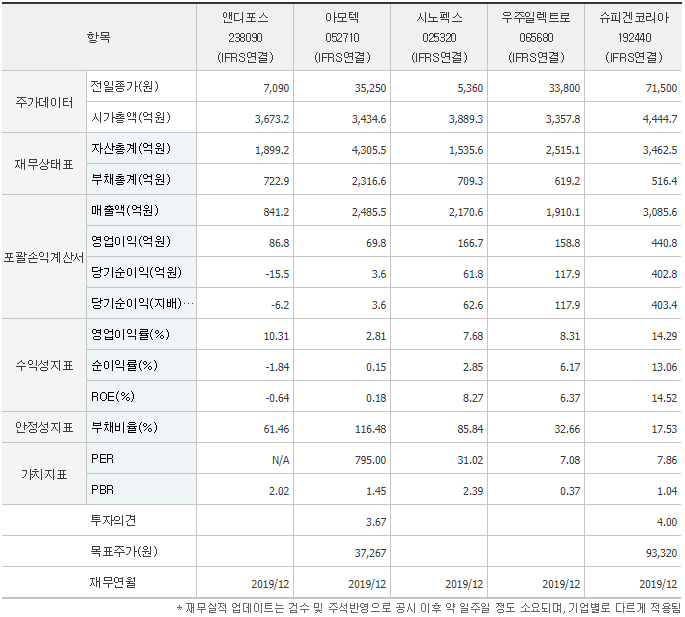Select the 주가데이터 category cell
This screenshot has height=617, width=685.
[x=44, y=102]
